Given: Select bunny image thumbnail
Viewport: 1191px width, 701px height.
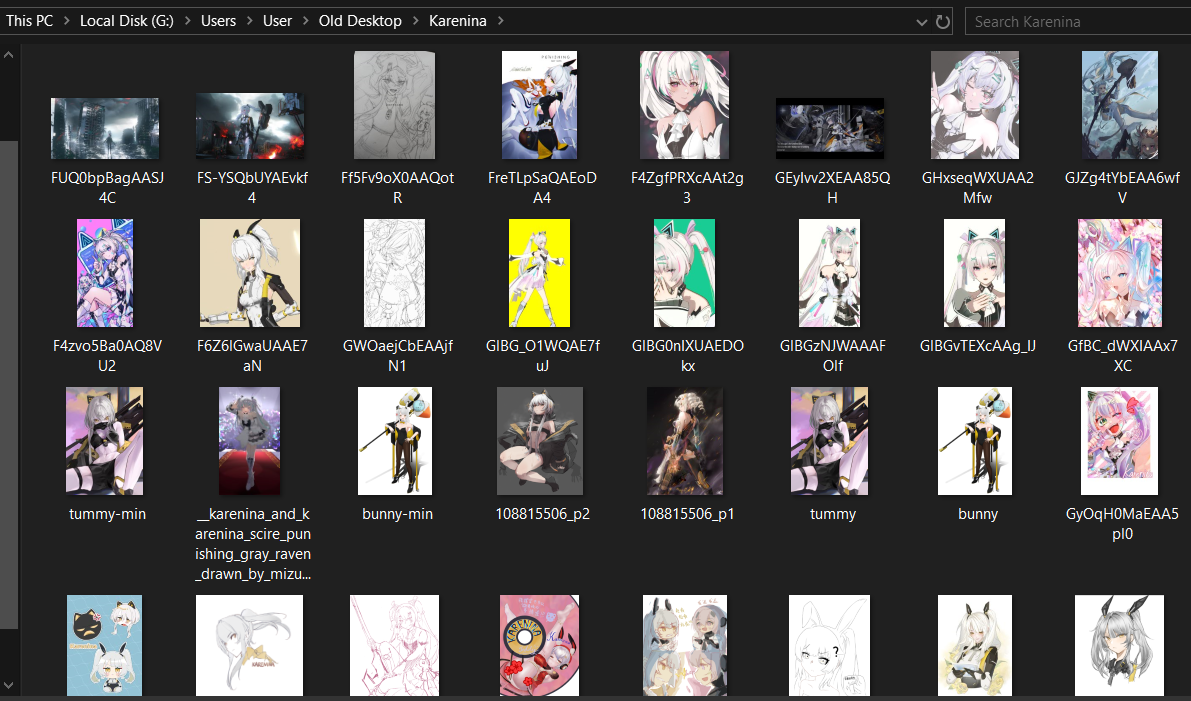Looking at the screenshot, I should [x=975, y=440].
